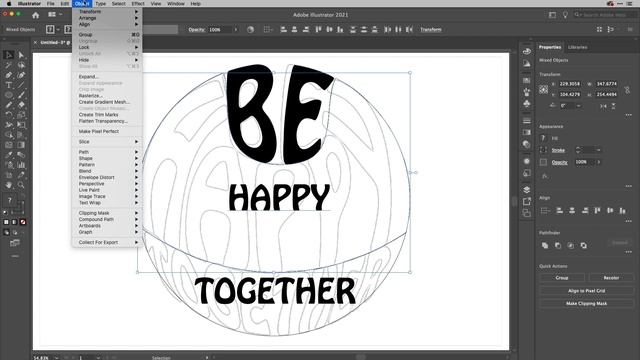
Task: Click flip horizontally in Transform section
Action: (603, 106)
